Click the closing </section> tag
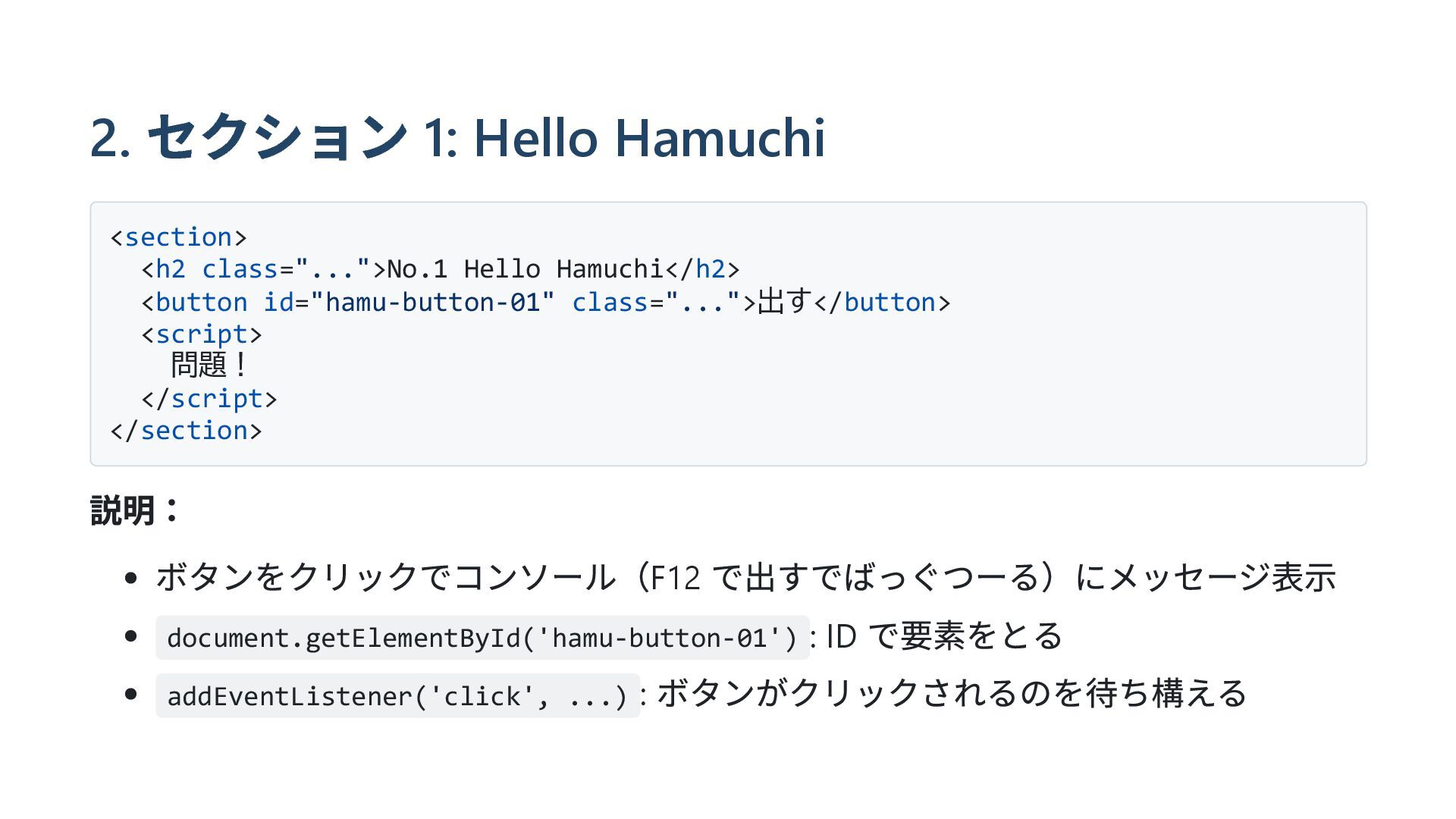Screen dimensions: 1456x819 186,431
